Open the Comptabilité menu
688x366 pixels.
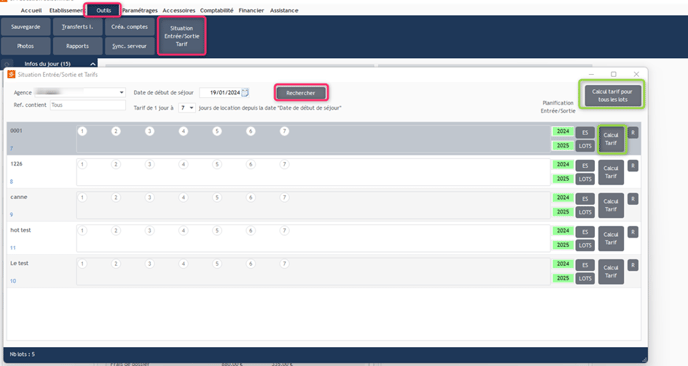[x=217, y=10]
